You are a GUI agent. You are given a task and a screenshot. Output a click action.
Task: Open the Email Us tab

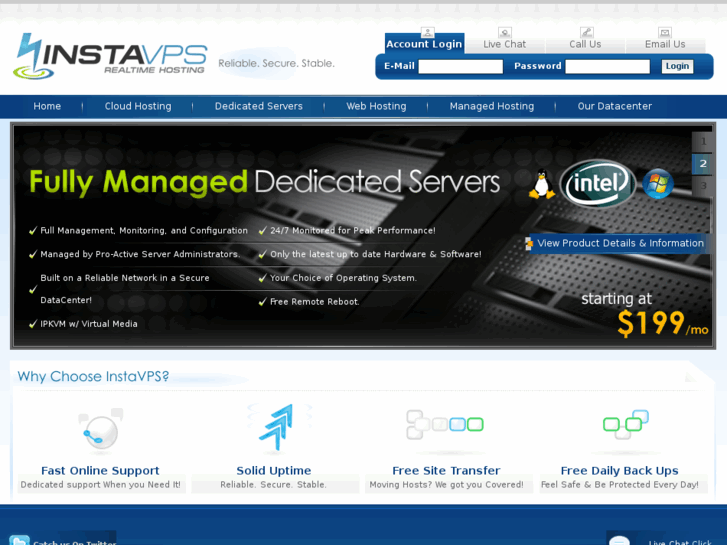click(x=665, y=44)
